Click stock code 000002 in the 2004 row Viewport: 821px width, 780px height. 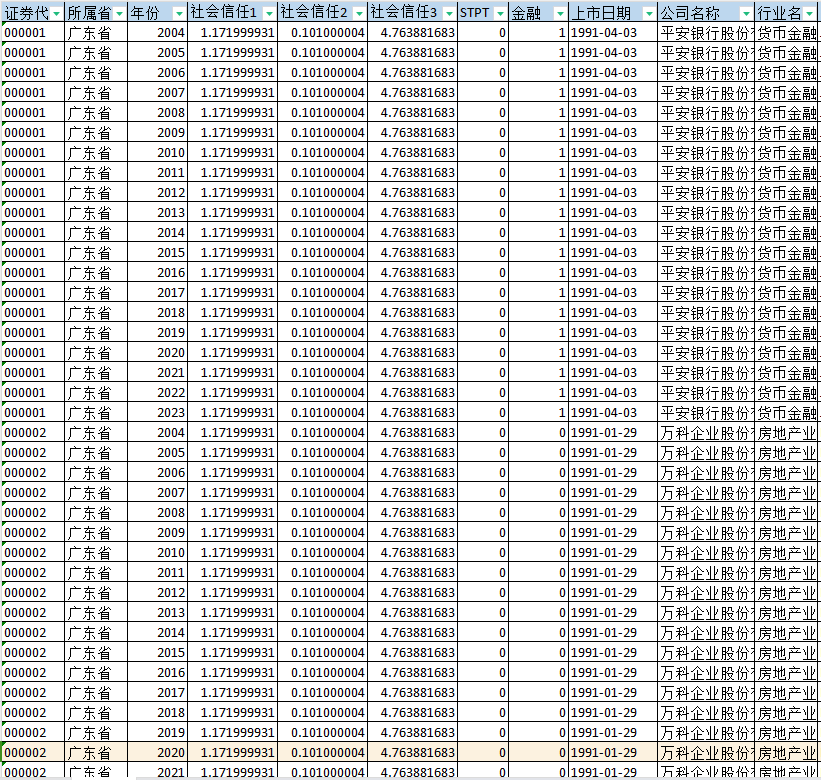(33, 433)
